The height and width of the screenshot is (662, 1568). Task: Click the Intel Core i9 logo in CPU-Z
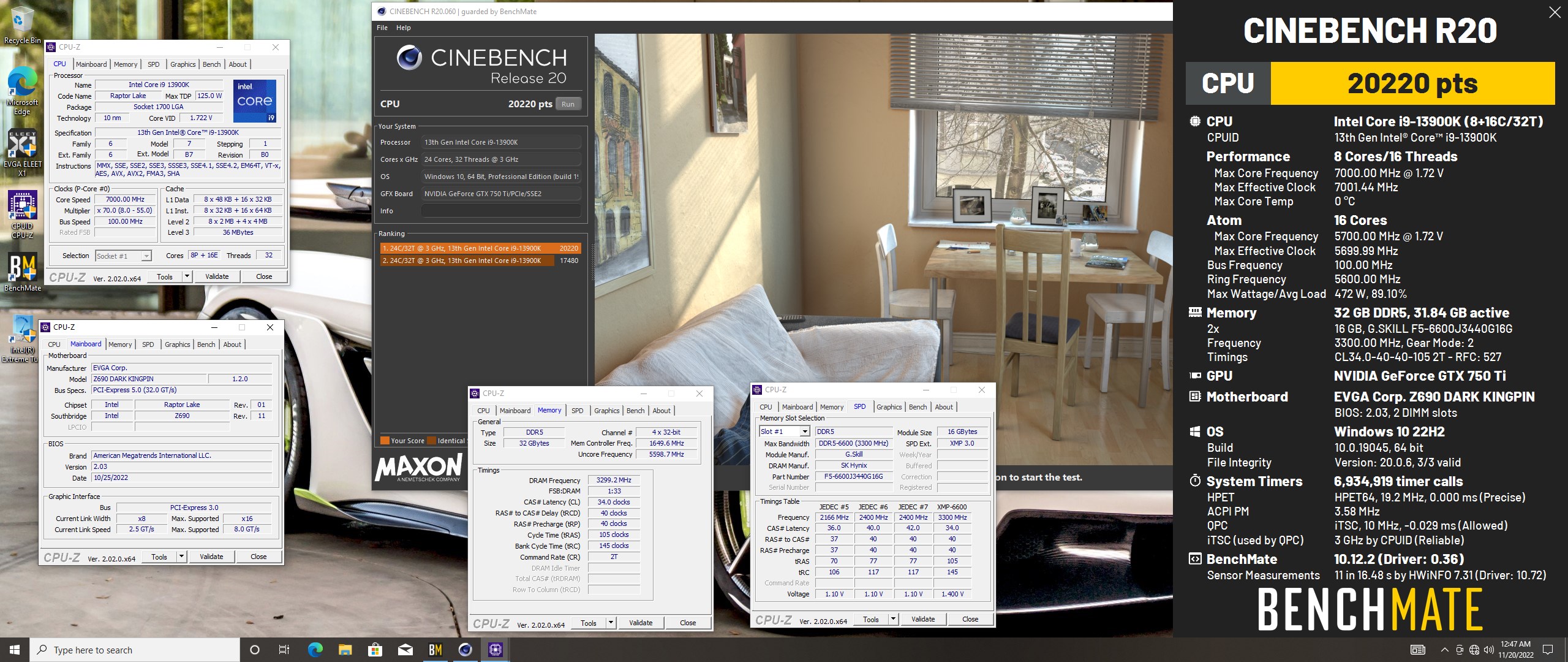coord(255,101)
